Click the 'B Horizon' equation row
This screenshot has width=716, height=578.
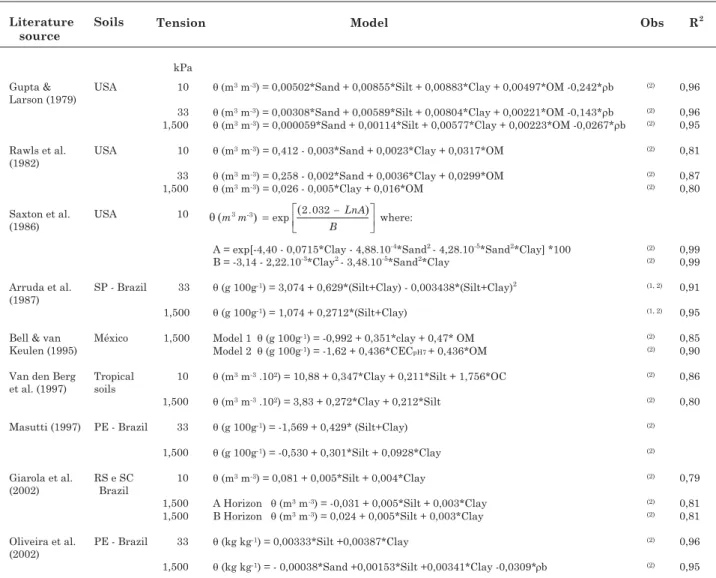click(x=348, y=516)
